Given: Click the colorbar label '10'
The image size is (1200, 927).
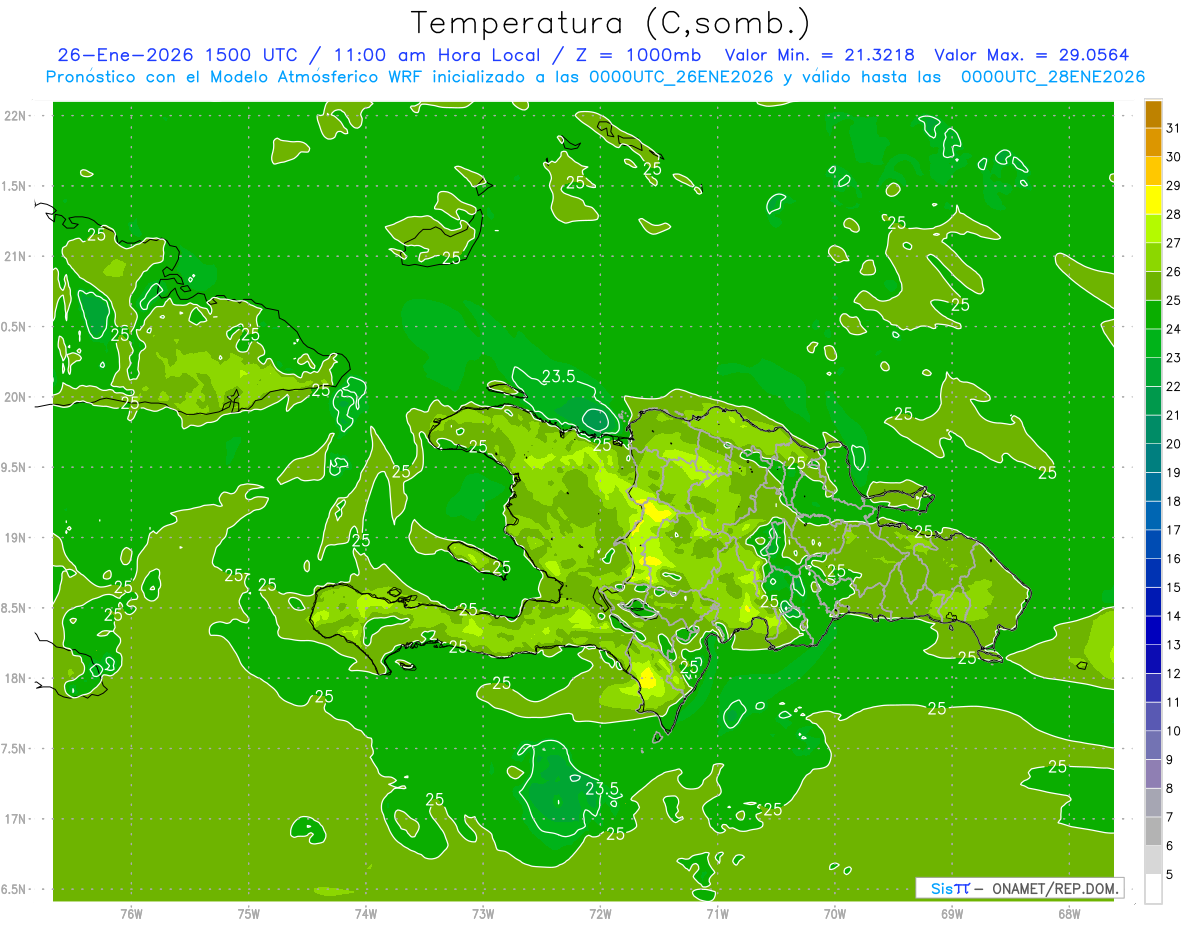Looking at the screenshot, I should pyautogui.click(x=1173, y=731).
